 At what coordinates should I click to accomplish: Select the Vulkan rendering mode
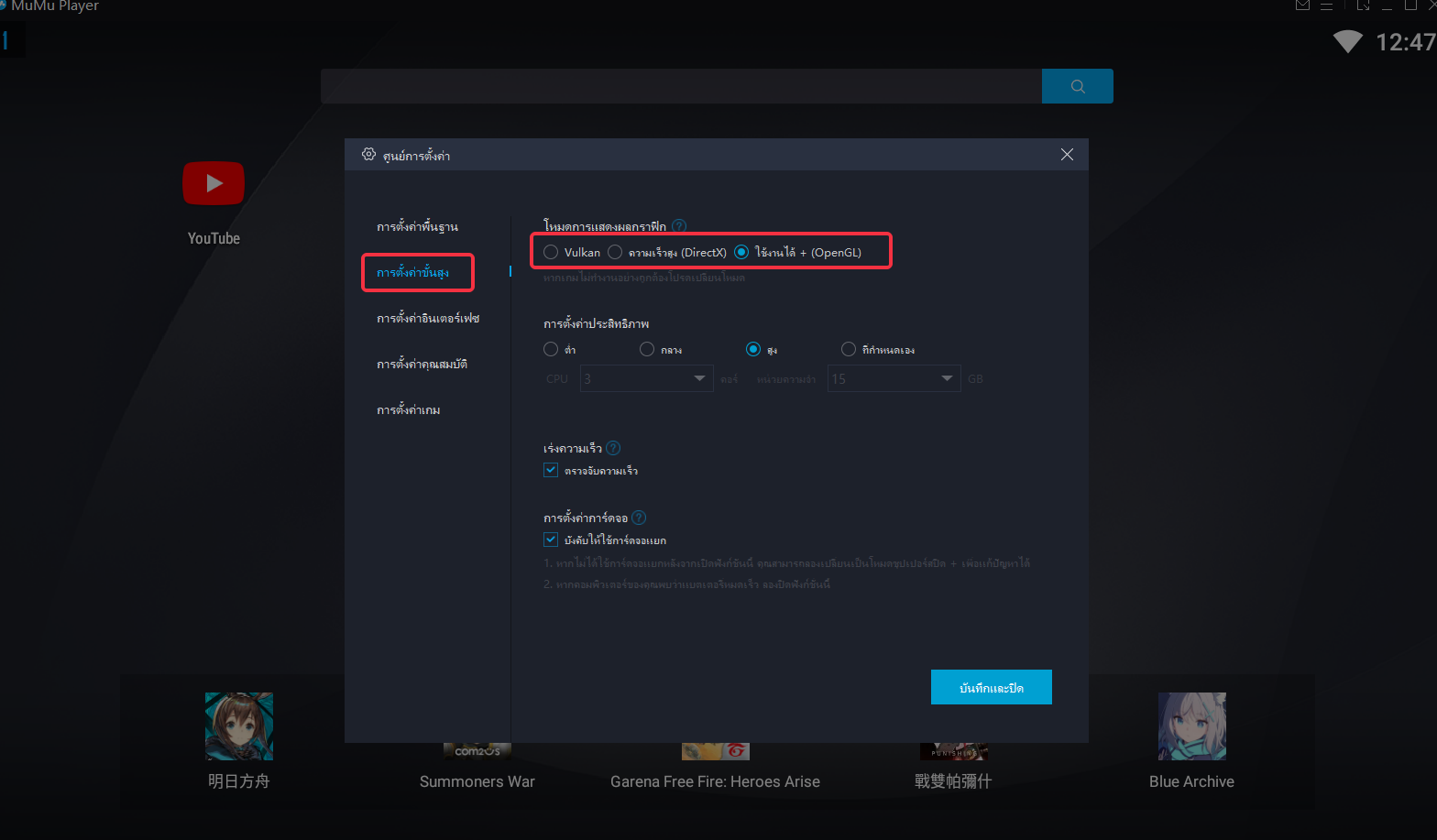pyautogui.click(x=551, y=252)
